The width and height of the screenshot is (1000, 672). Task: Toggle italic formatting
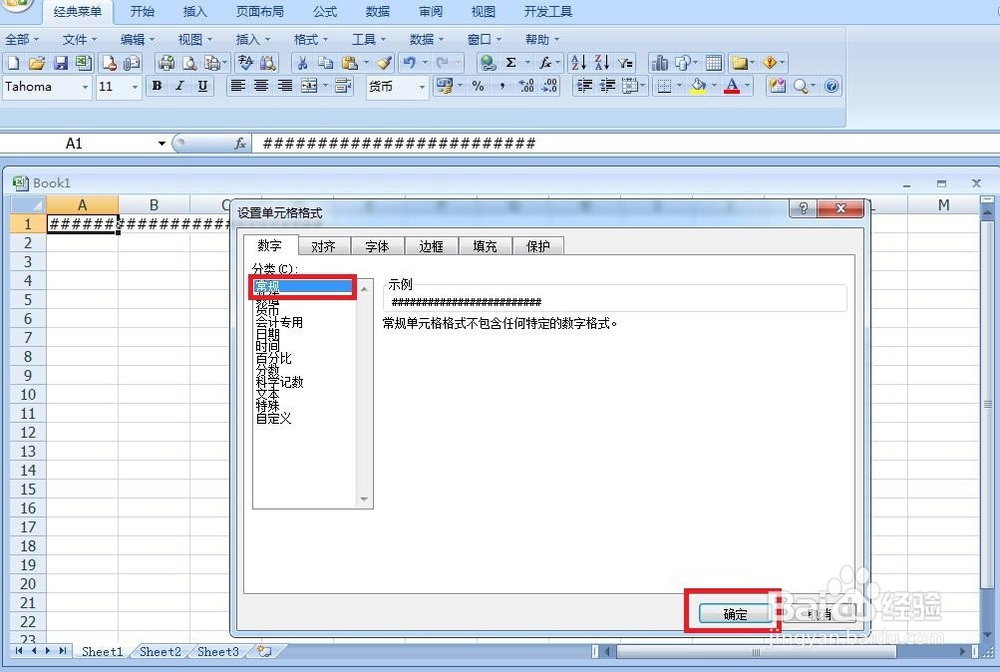coord(180,86)
